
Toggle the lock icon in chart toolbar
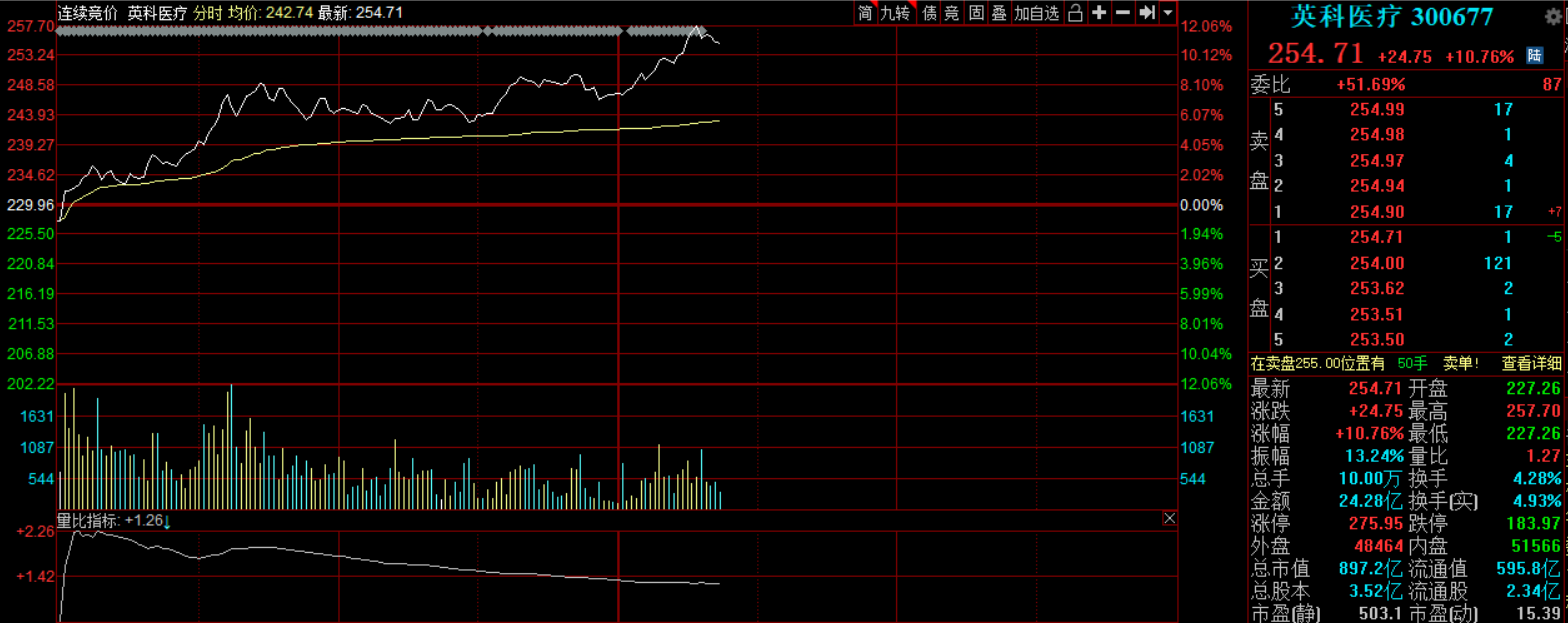click(1075, 12)
